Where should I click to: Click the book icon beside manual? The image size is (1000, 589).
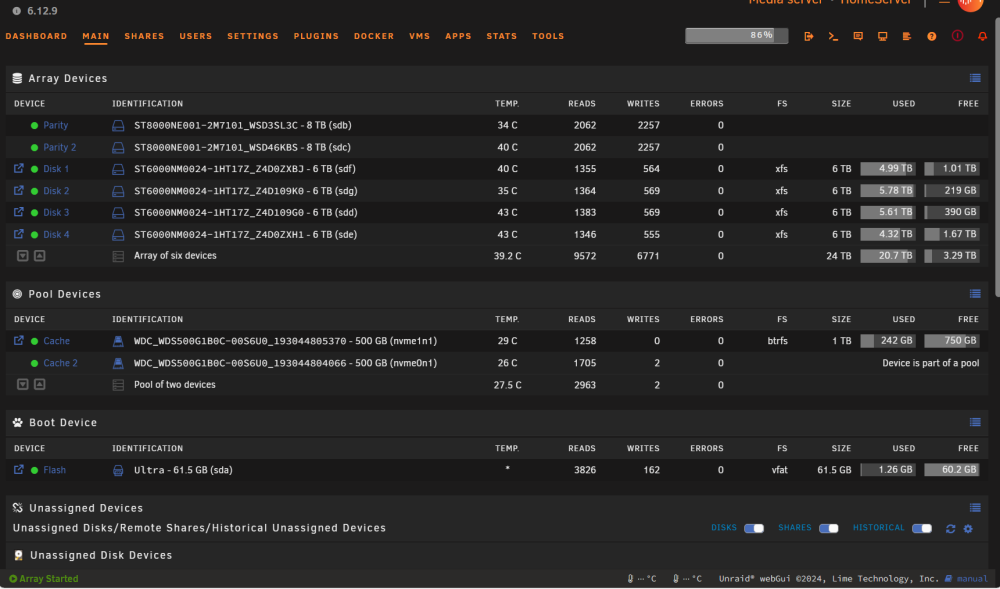click(x=948, y=579)
